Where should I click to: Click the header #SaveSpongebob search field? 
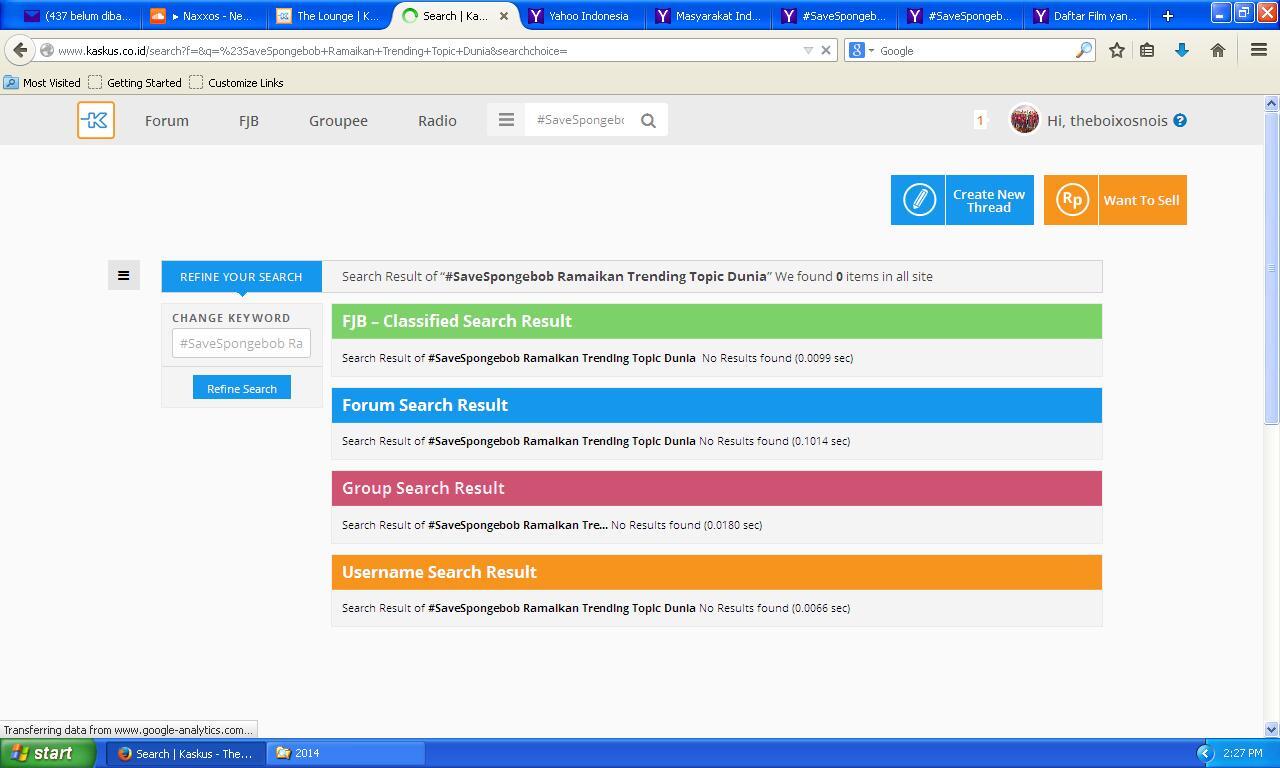[x=580, y=120]
